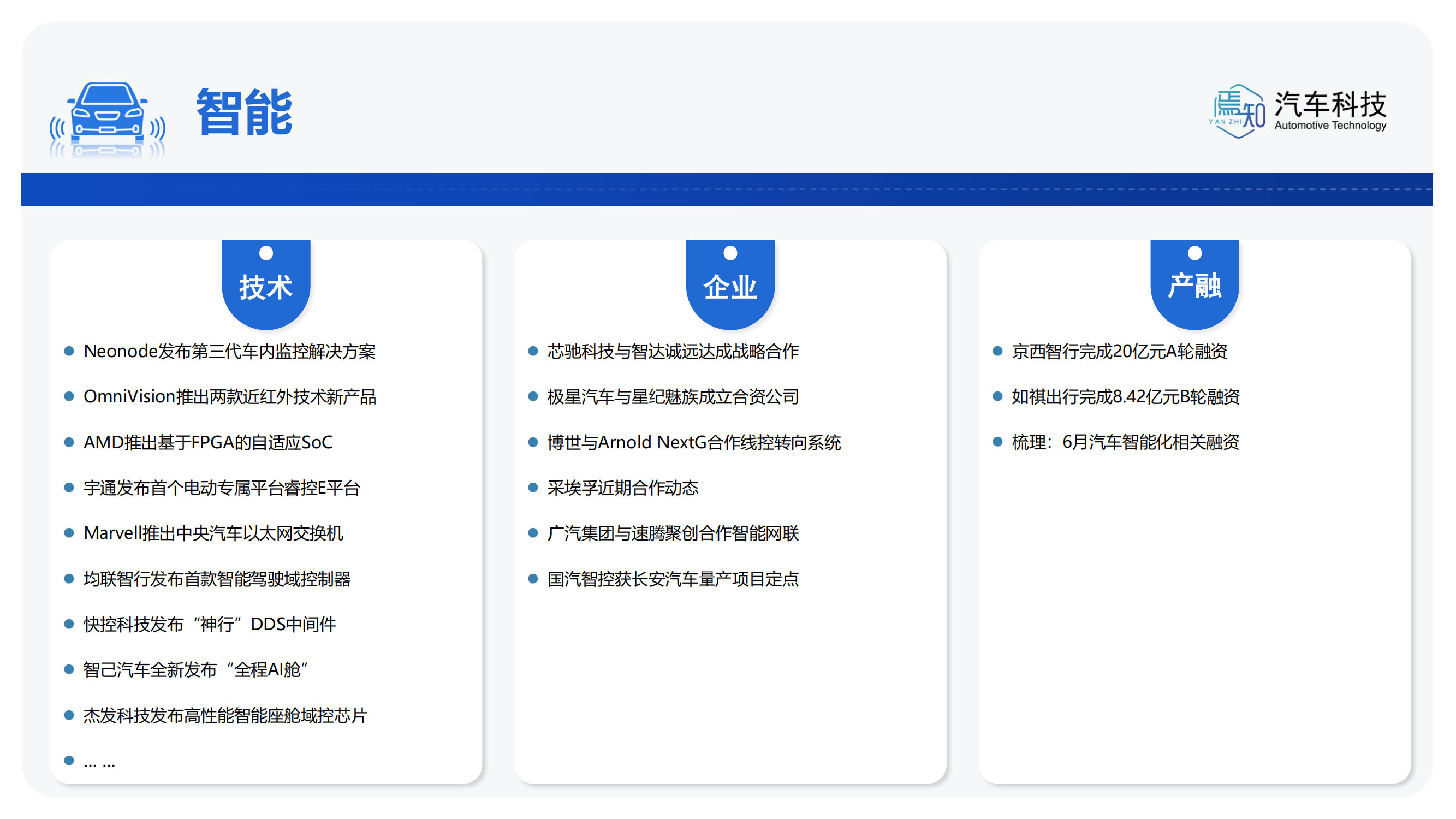Open 杰发科技发布高性能智能座舱域控芯片 item
1456x819 pixels.
click(225, 716)
